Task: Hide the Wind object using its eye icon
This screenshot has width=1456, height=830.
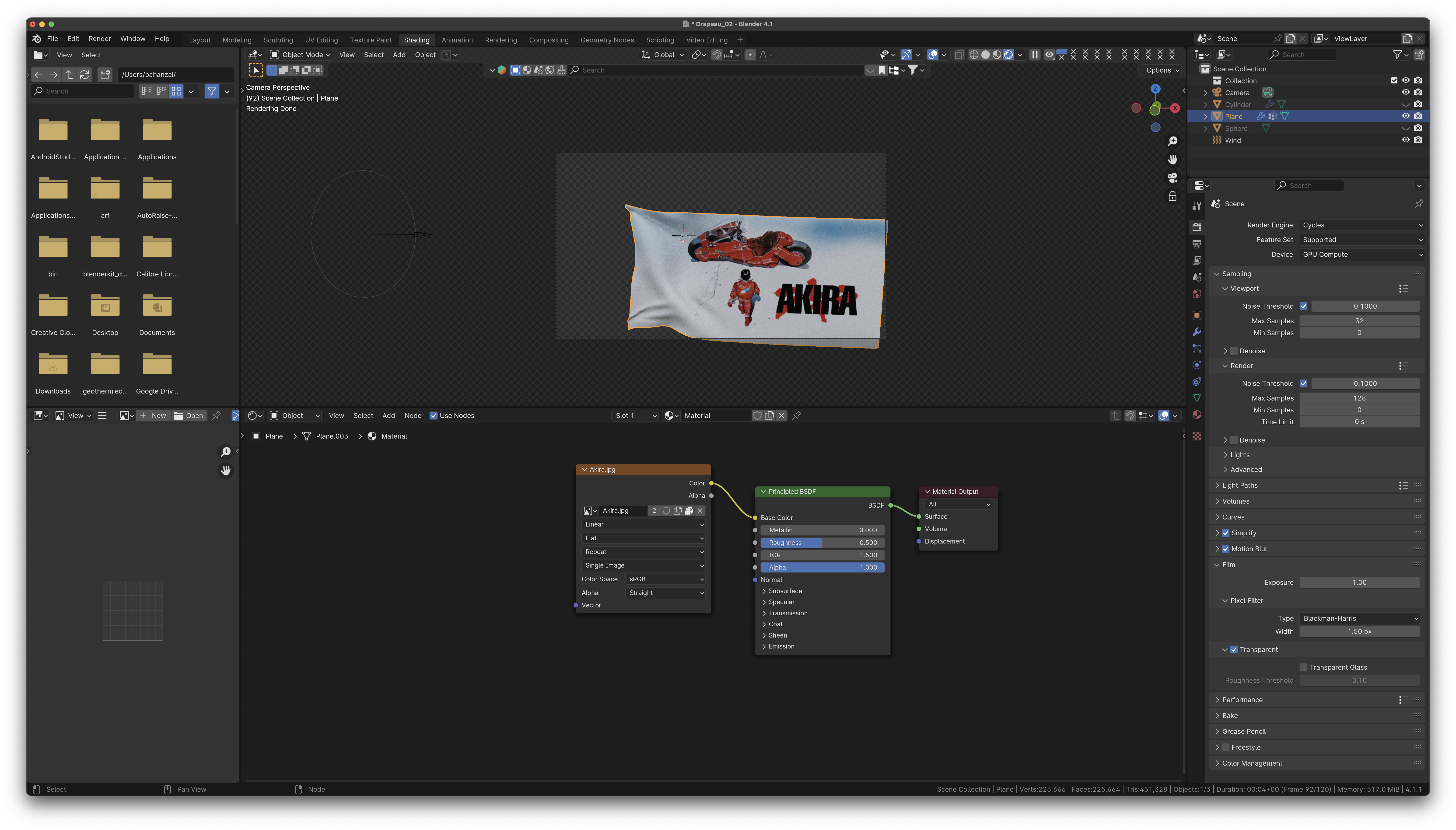Action: click(1405, 140)
